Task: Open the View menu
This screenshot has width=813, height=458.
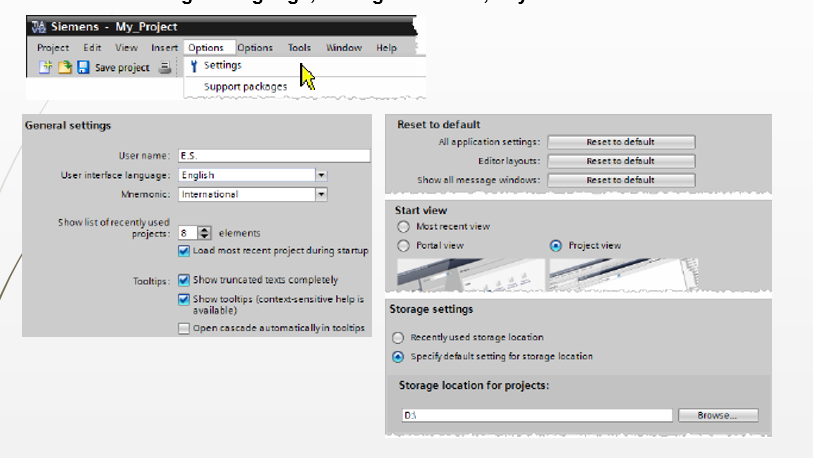Action: [127, 48]
